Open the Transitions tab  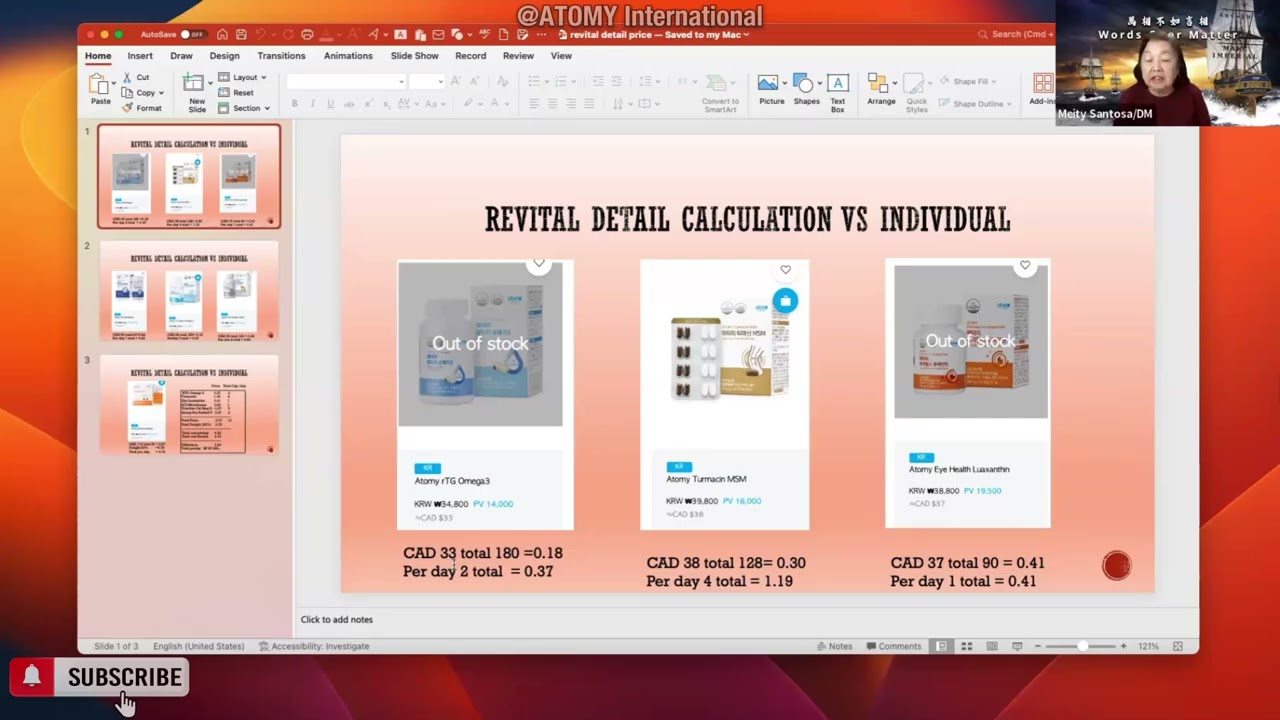[x=281, y=56]
